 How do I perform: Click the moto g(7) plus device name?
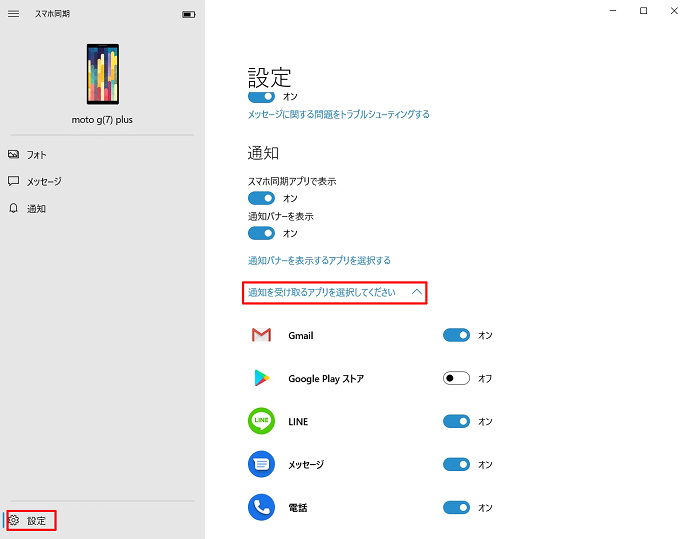pos(102,120)
